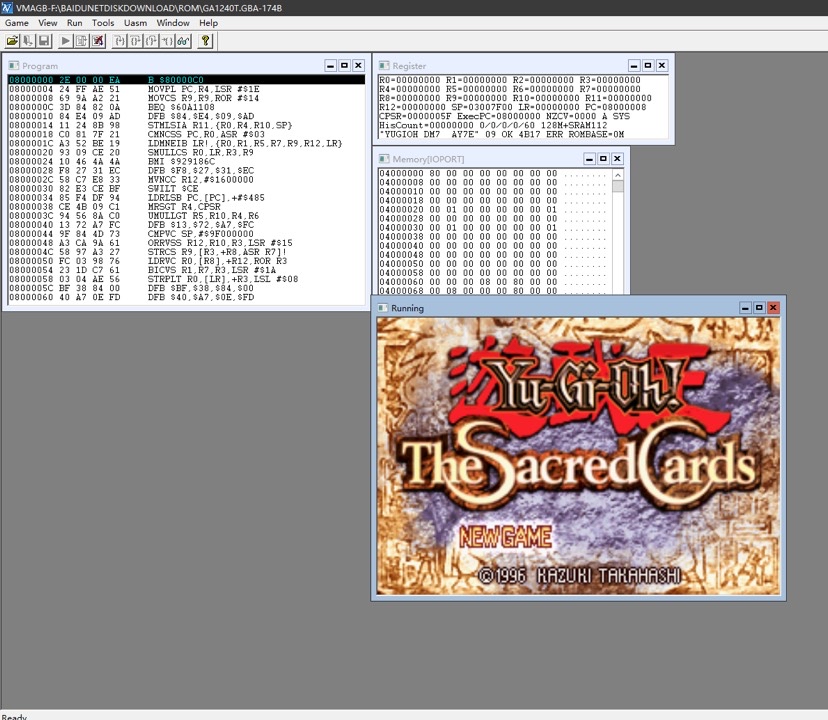Click the HisCount=00000000 register line
Image resolution: width=828 pixels, height=720 pixels.
pyautogui.click(x=493, y=125)
